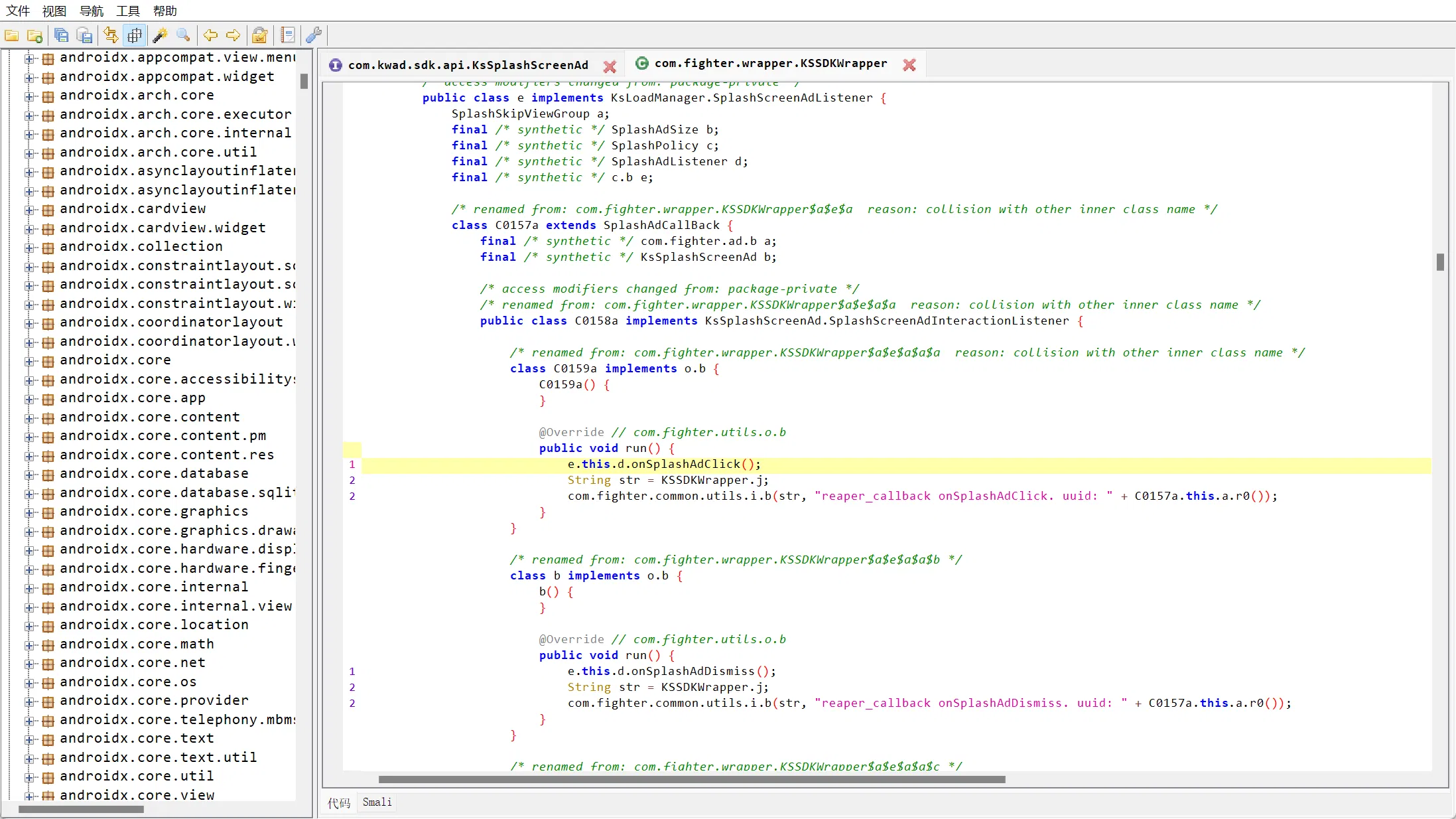The width and height of the screenshot is (1456, 819).
Task: Click the package icon beside androidx.appcompat.view.menu
Action: 48,58
